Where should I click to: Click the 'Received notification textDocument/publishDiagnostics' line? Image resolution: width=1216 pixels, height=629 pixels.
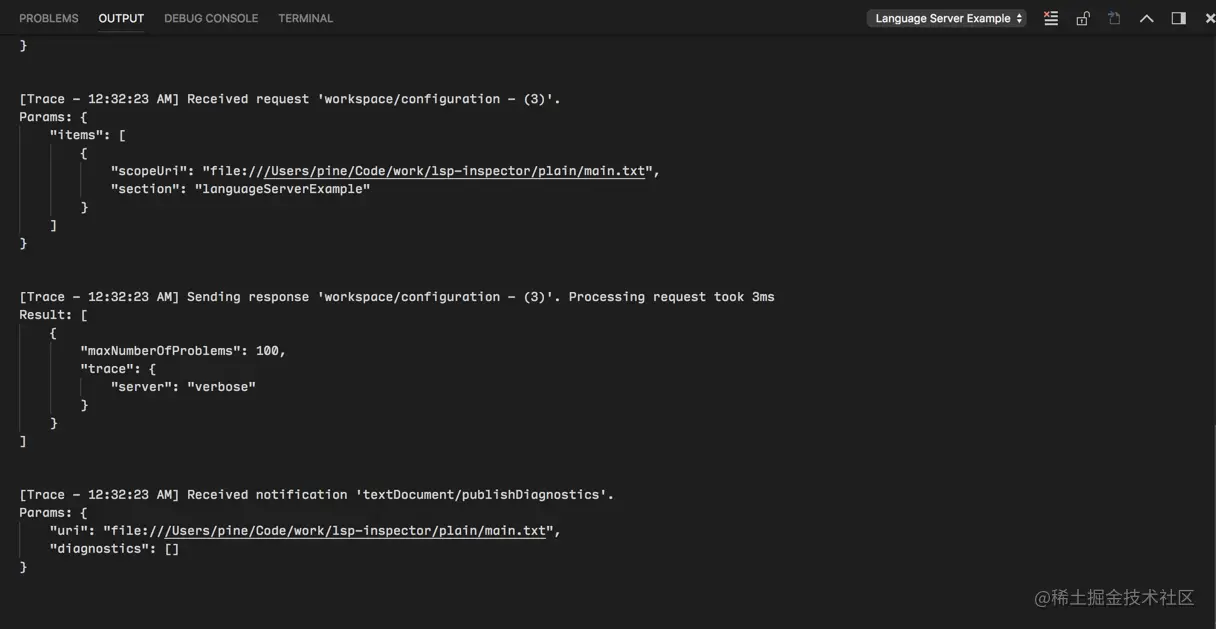[x=317, y=495]
